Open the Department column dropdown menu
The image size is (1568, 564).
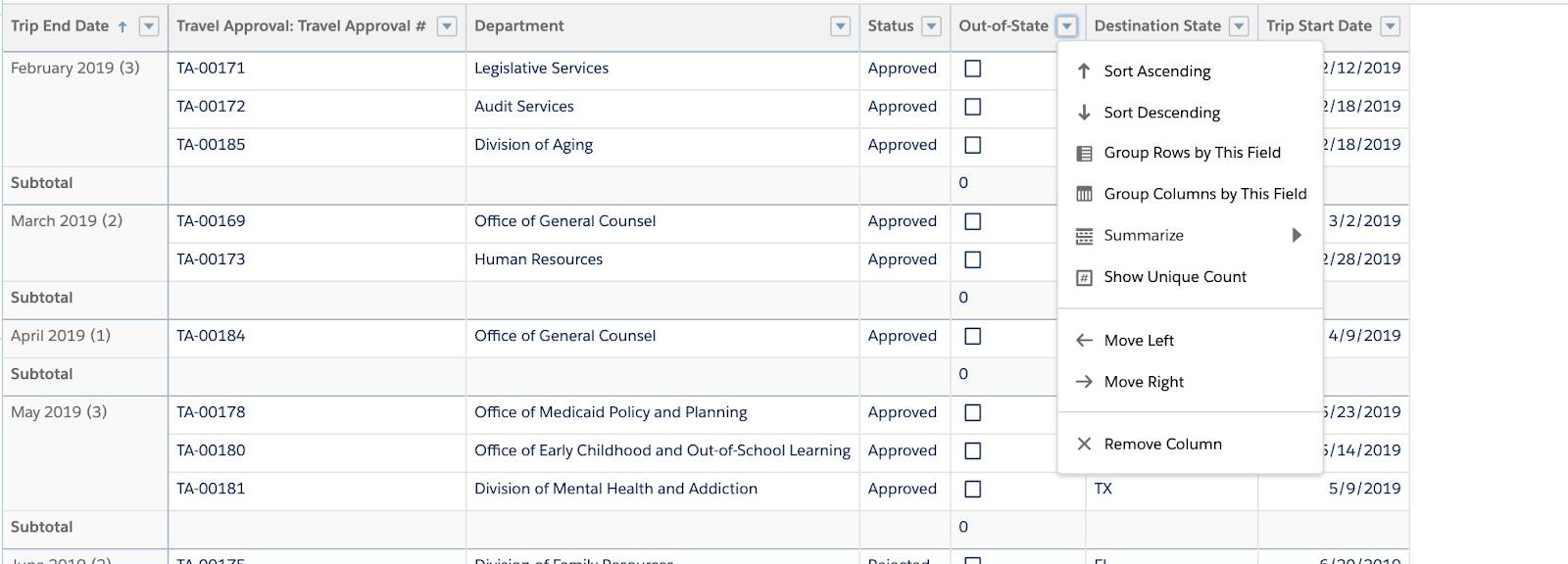tap(840, 26)
